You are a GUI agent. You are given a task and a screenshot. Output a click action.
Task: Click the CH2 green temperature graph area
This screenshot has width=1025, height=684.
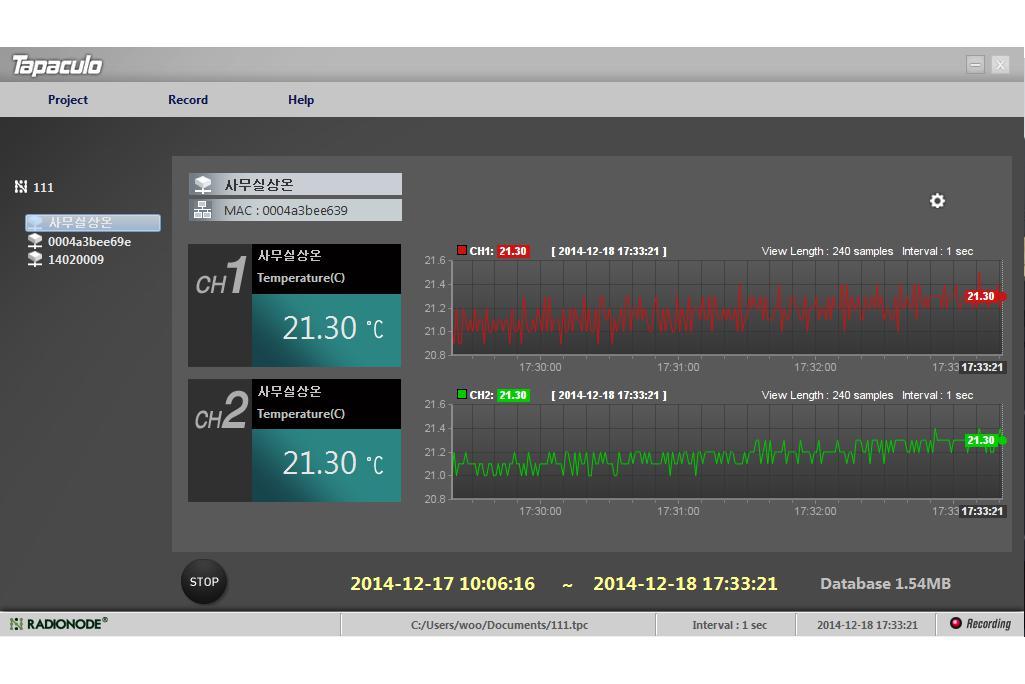point(727,451)
